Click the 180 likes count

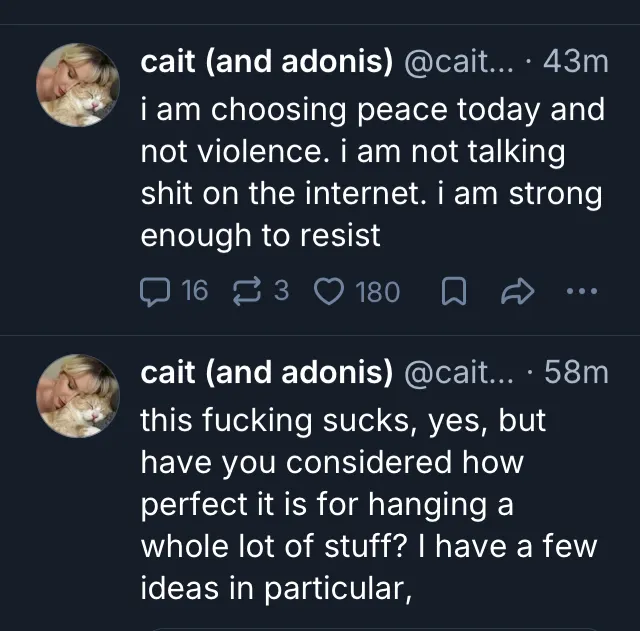377,291
